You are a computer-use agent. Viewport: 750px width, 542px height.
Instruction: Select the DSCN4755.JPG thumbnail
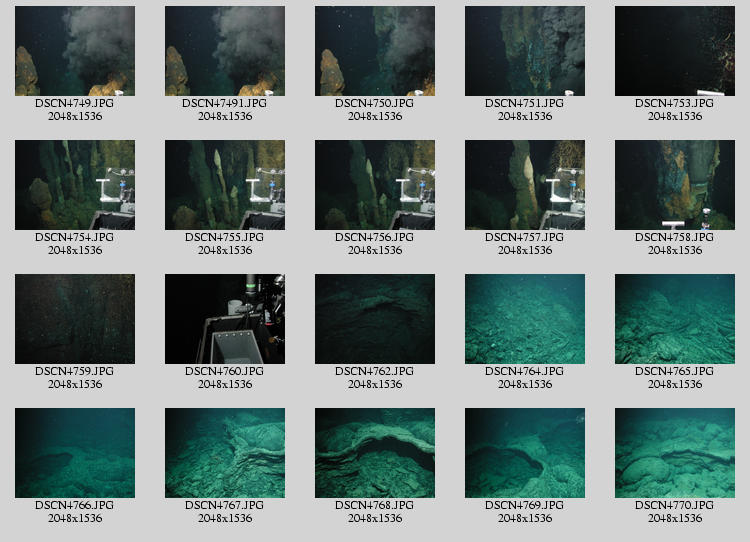click(225, 185)
